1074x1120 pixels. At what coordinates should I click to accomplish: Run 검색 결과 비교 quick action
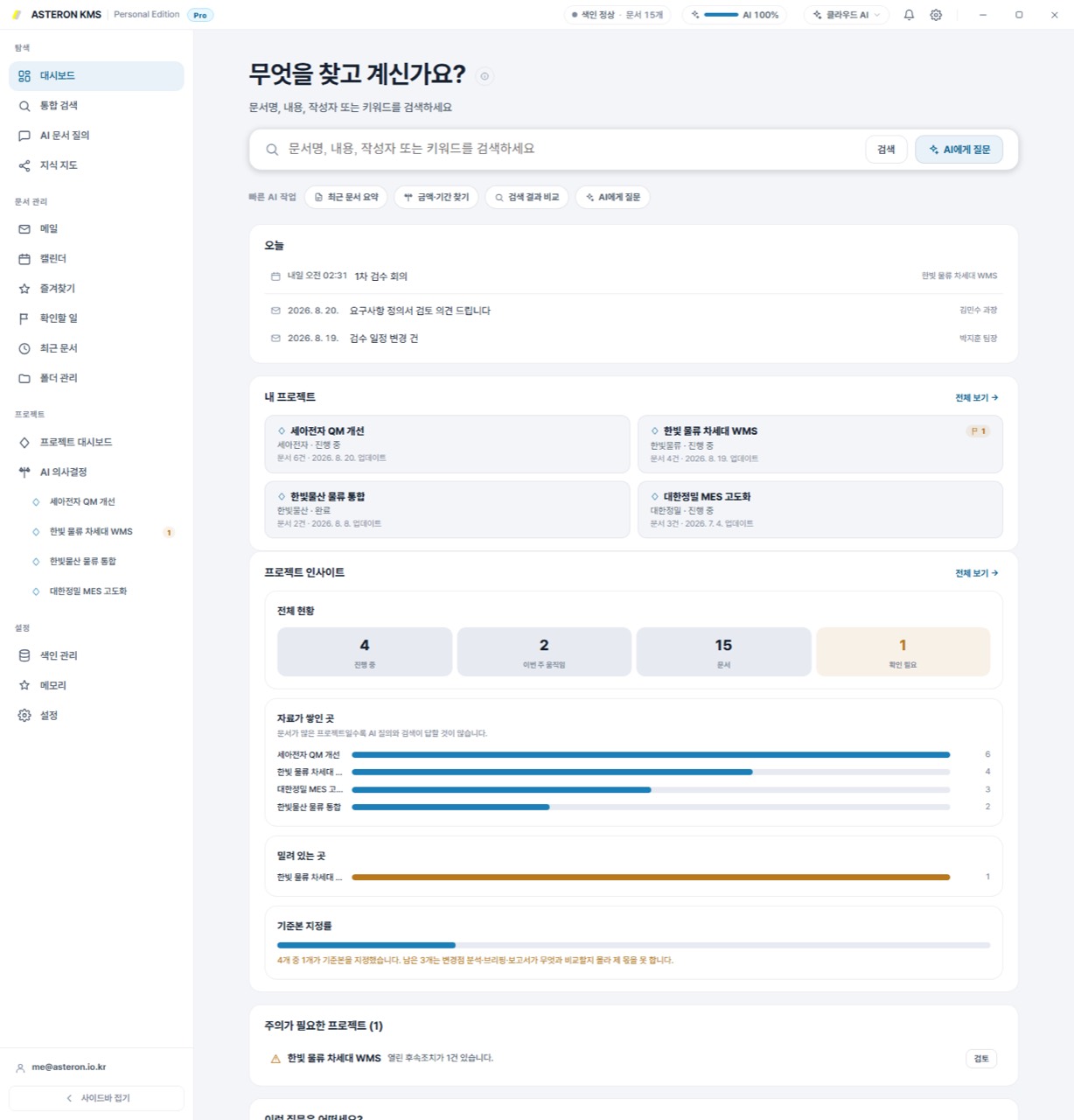pos(527,198)
